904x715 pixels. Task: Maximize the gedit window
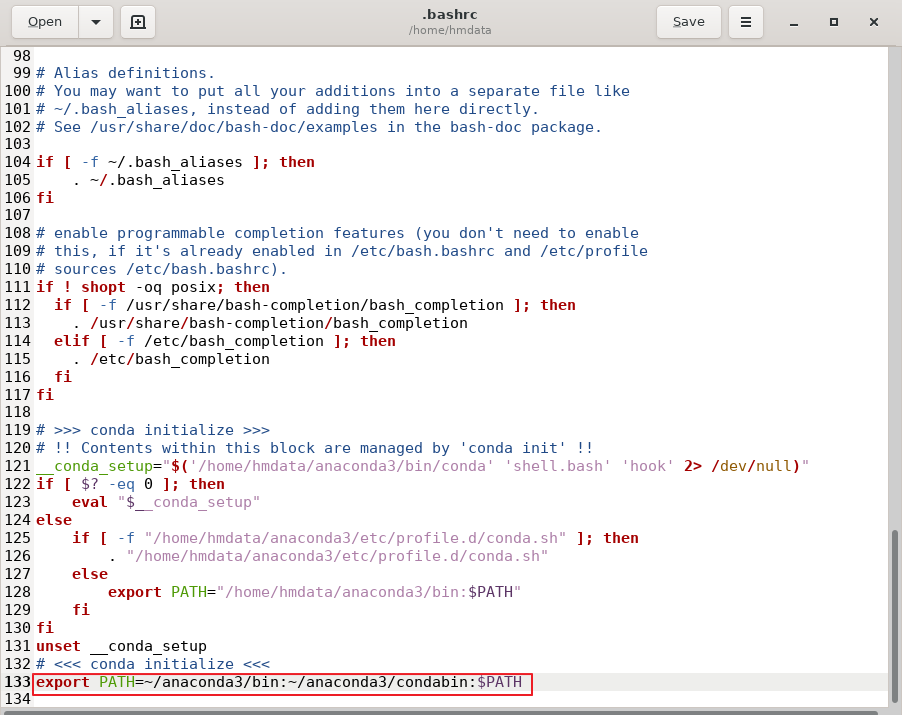834,22
